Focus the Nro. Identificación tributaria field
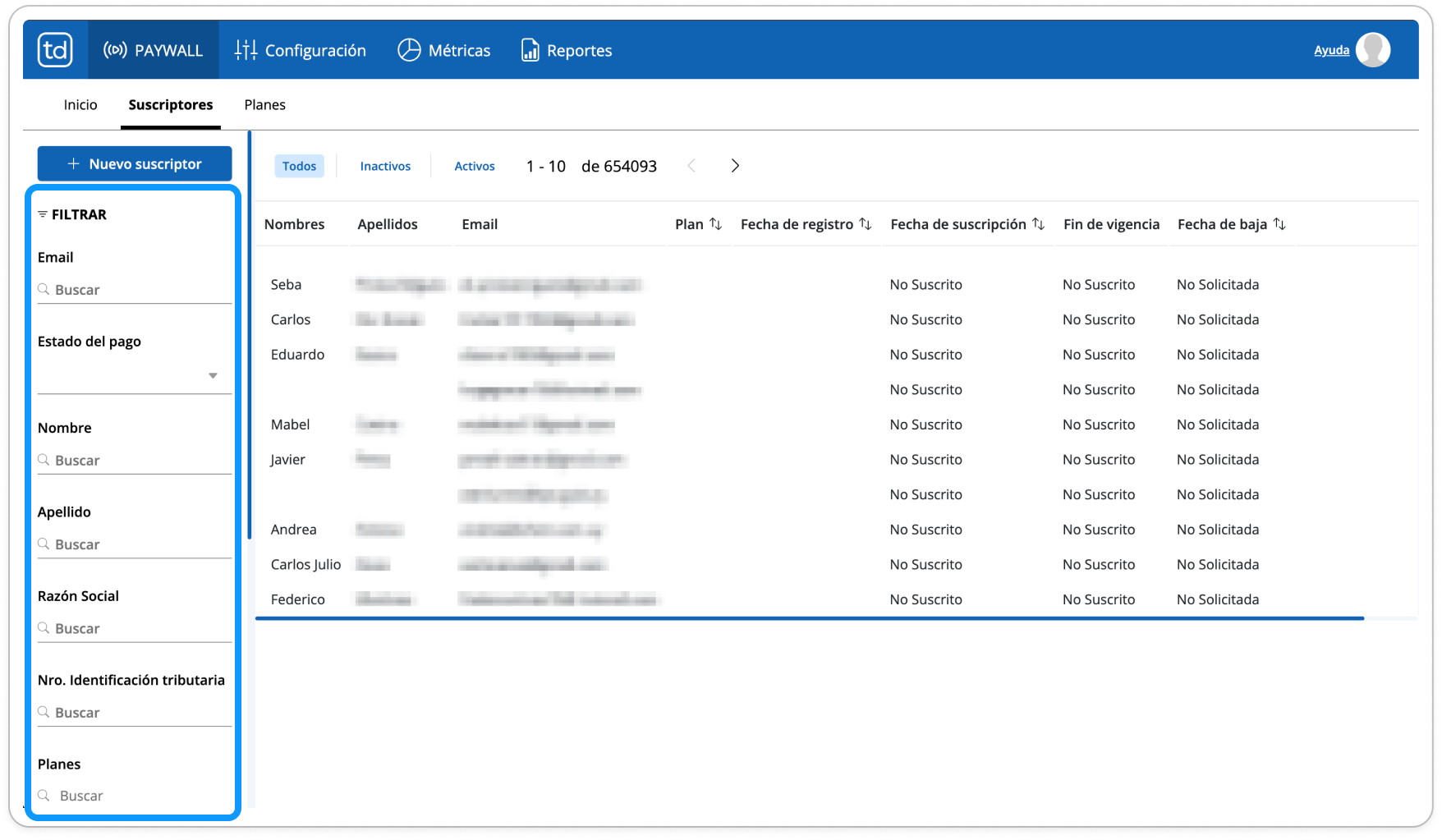 click(135, 713)
